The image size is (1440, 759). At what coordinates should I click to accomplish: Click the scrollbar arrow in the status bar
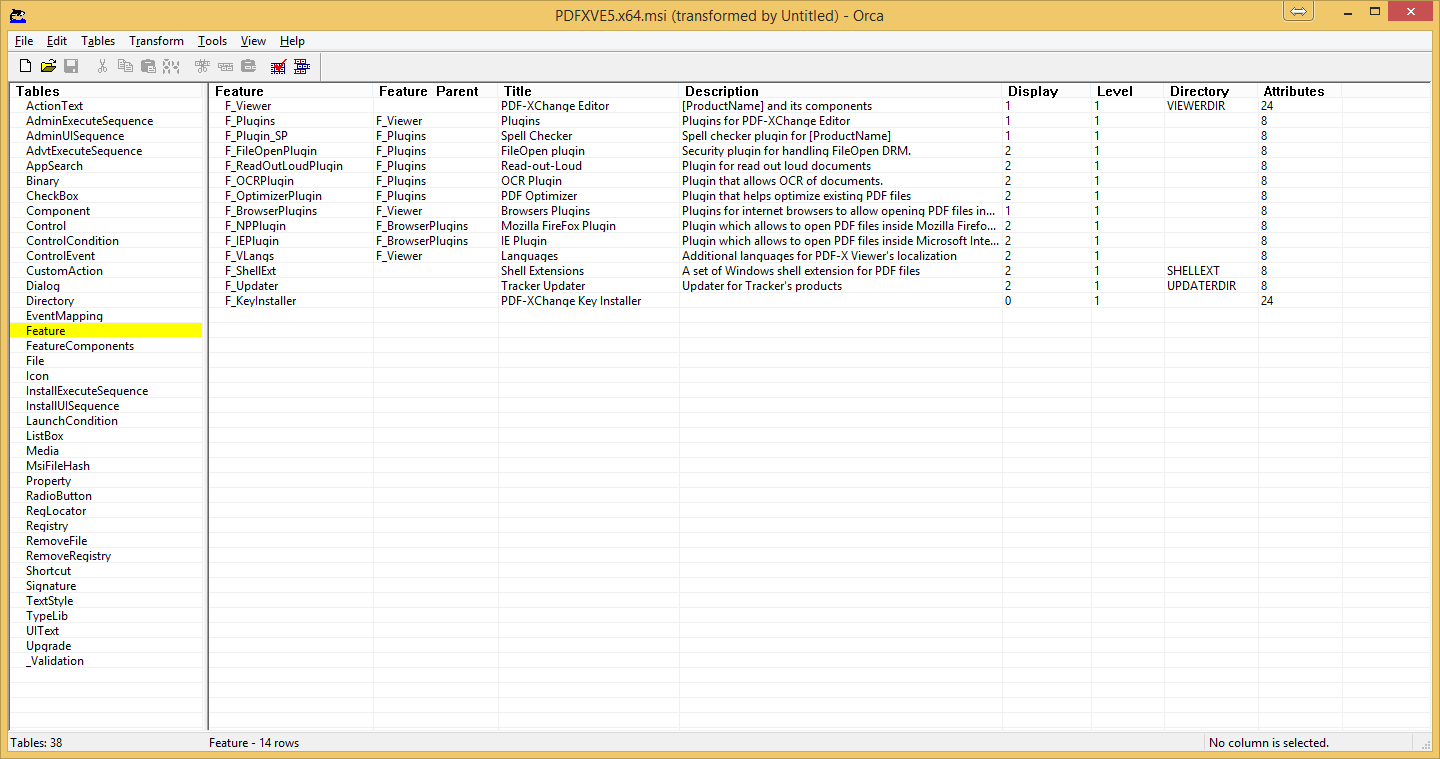coord(1428,743)
